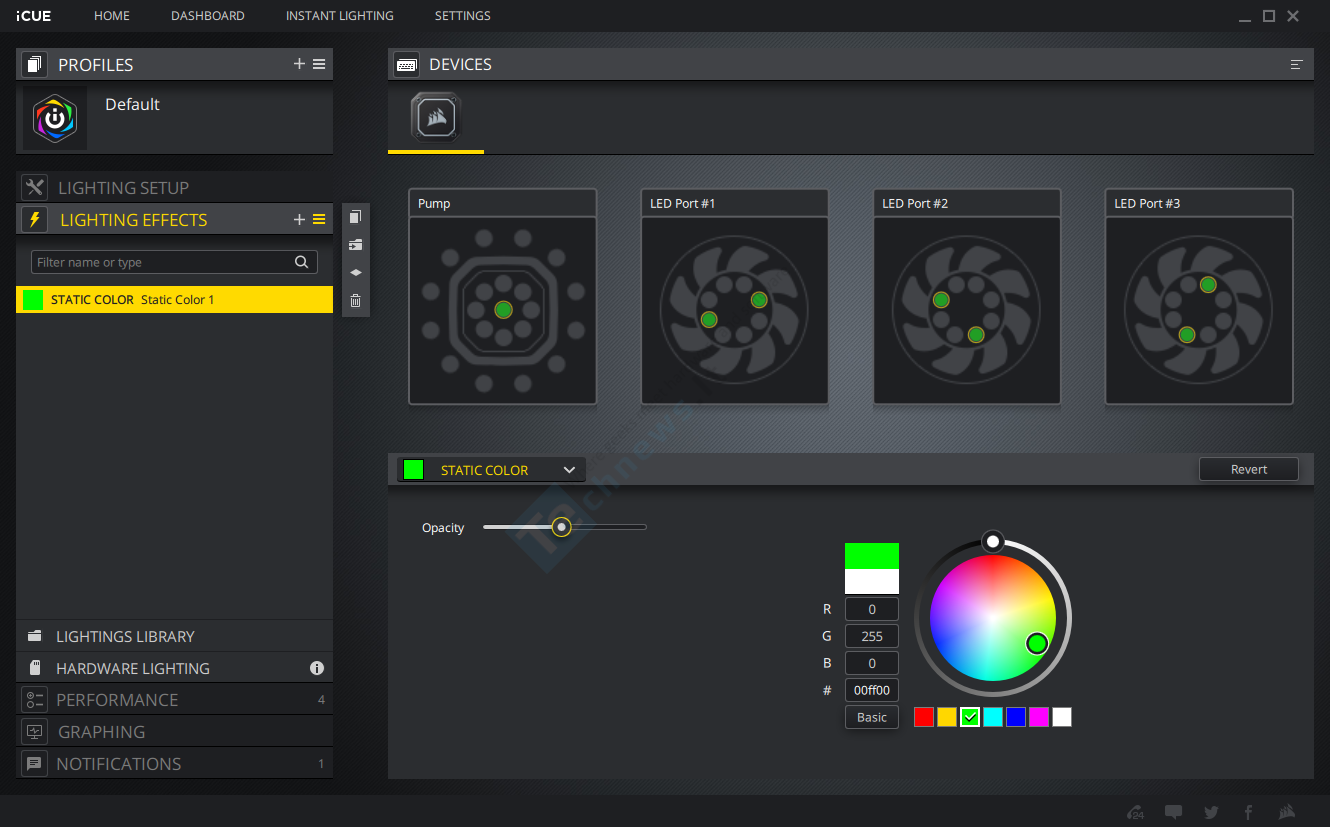Pick the blue preset color swatch
The height and width of the screenshot is (827, 1330).
(1016, 717)
